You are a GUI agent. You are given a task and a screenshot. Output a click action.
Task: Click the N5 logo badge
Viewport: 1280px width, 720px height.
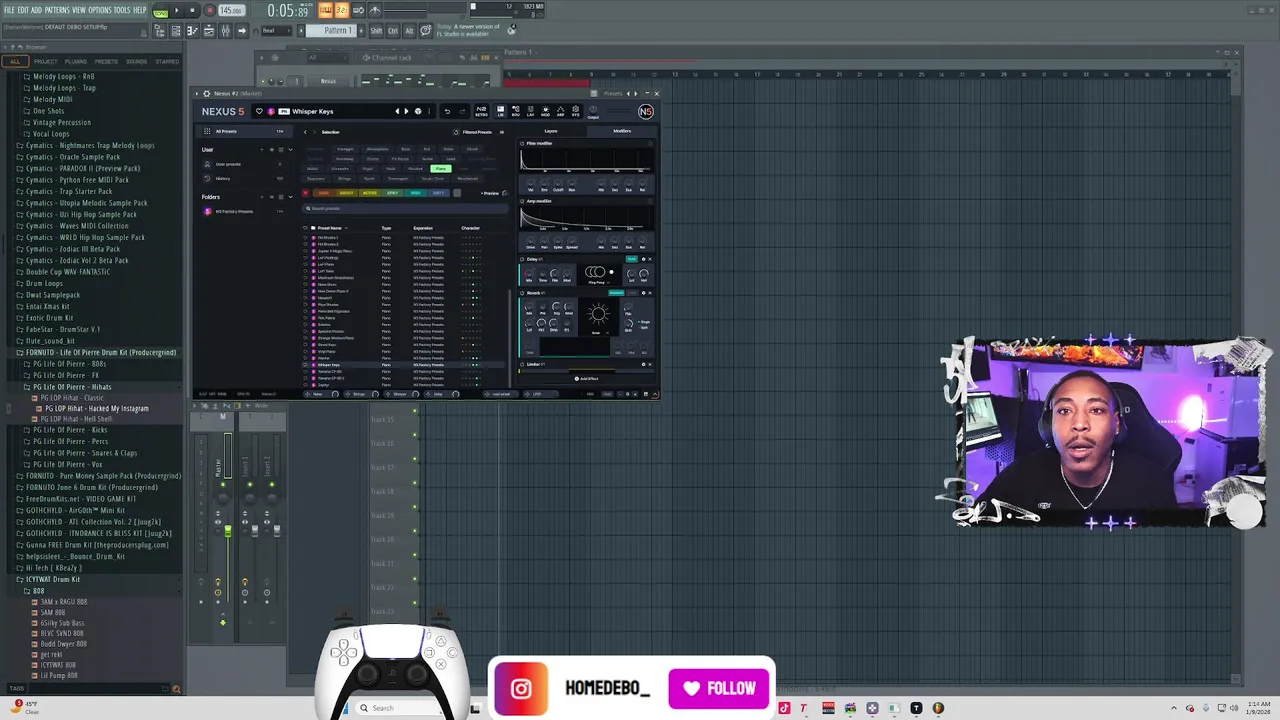pos(645,111)
